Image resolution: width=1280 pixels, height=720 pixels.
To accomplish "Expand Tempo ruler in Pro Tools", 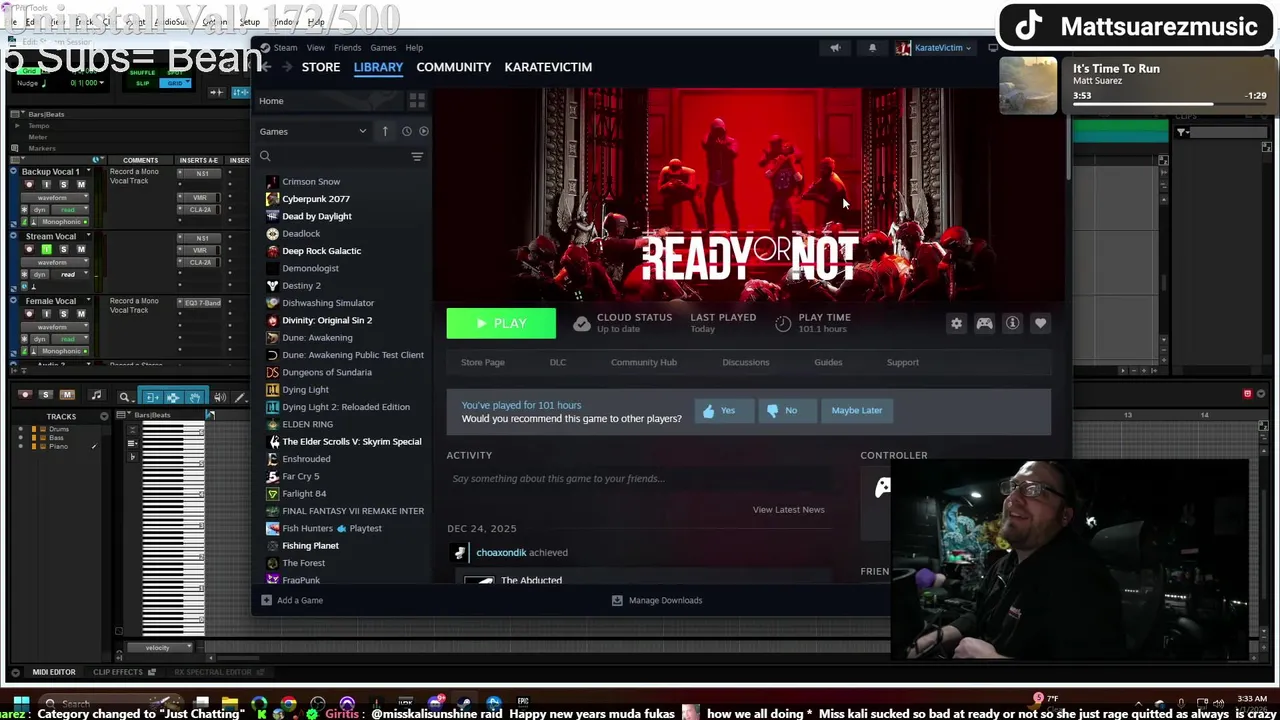I will (x=16, y=126).
